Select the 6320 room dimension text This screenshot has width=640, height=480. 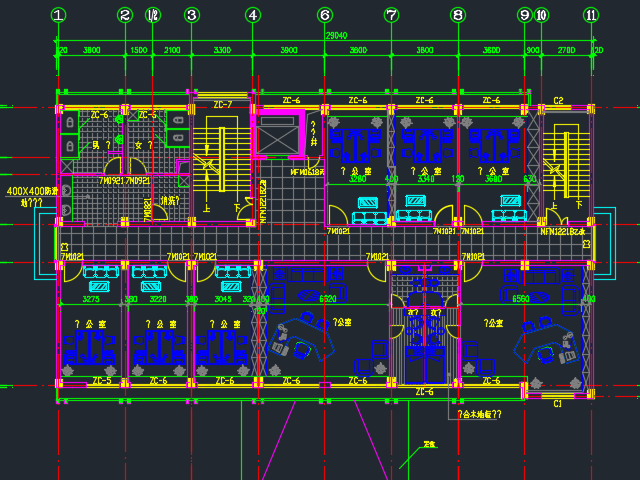click(327, 299)
